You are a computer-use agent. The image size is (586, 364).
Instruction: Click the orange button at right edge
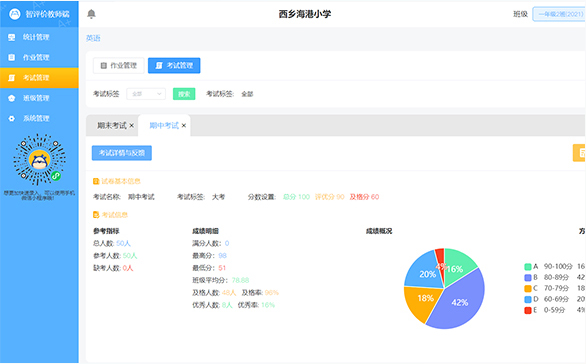tap(579, 153)
